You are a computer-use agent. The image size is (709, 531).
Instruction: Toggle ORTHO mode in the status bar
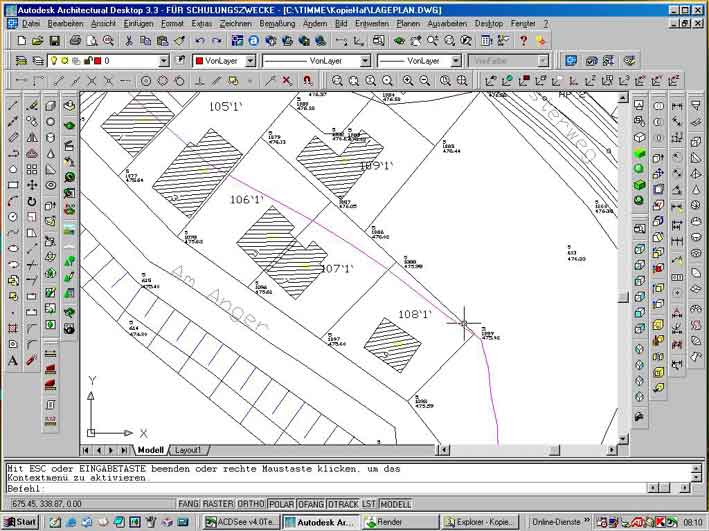(x=251, y=504)
